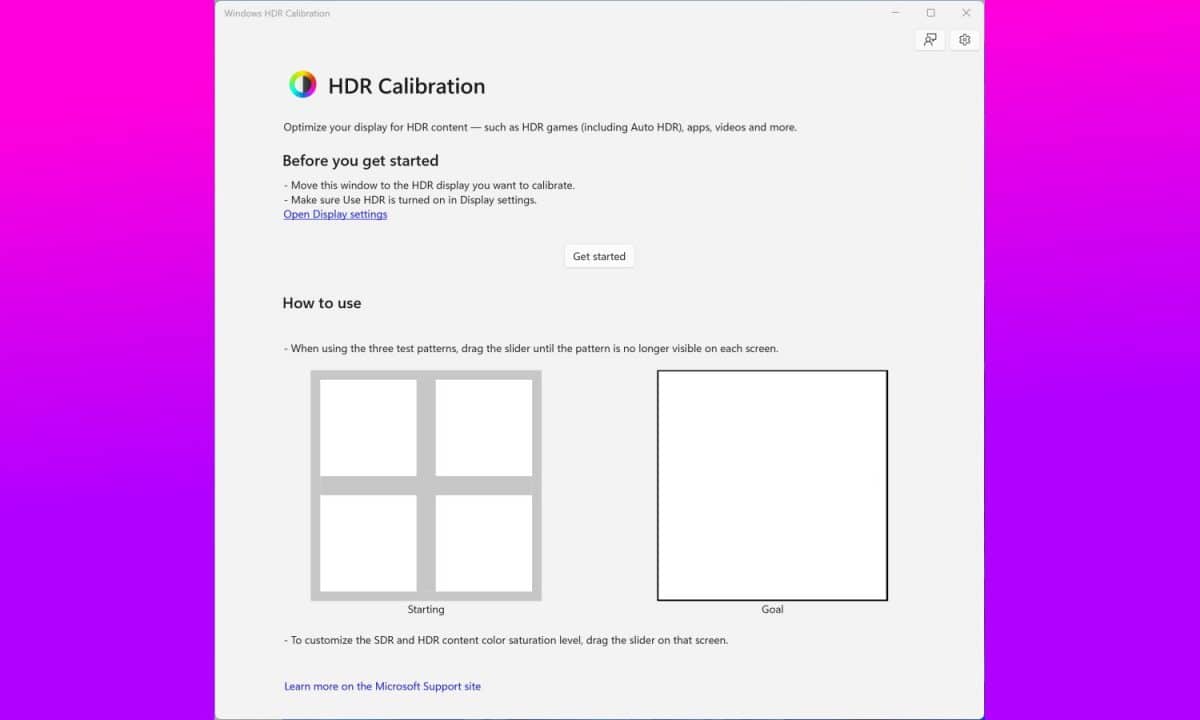This screenshot has width=1200, height=720.
Task: Click the send feedback icon
Action: pos(929,39)
